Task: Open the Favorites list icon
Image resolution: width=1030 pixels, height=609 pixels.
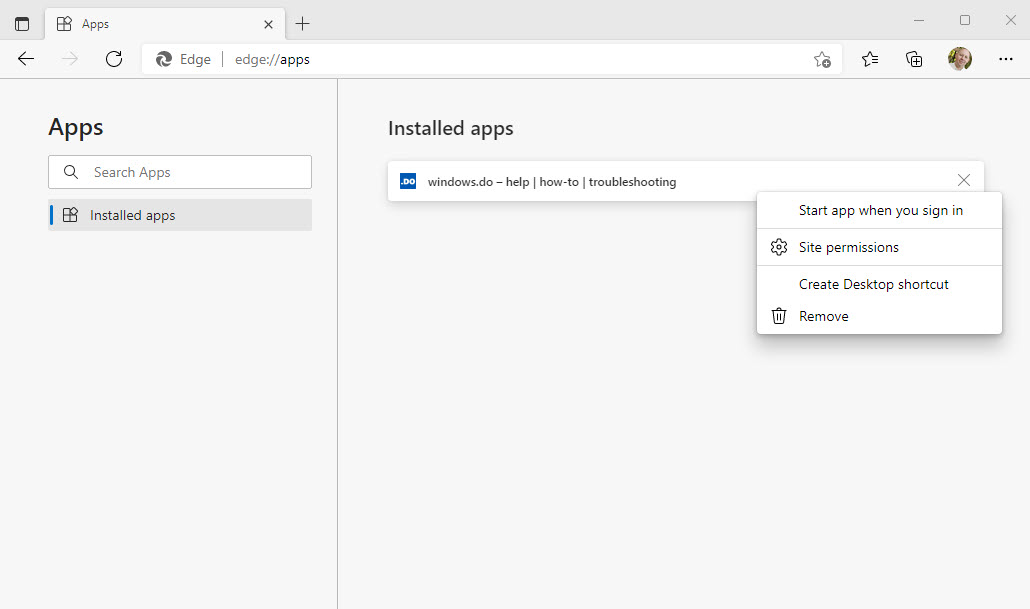Action: pos(870,59)
